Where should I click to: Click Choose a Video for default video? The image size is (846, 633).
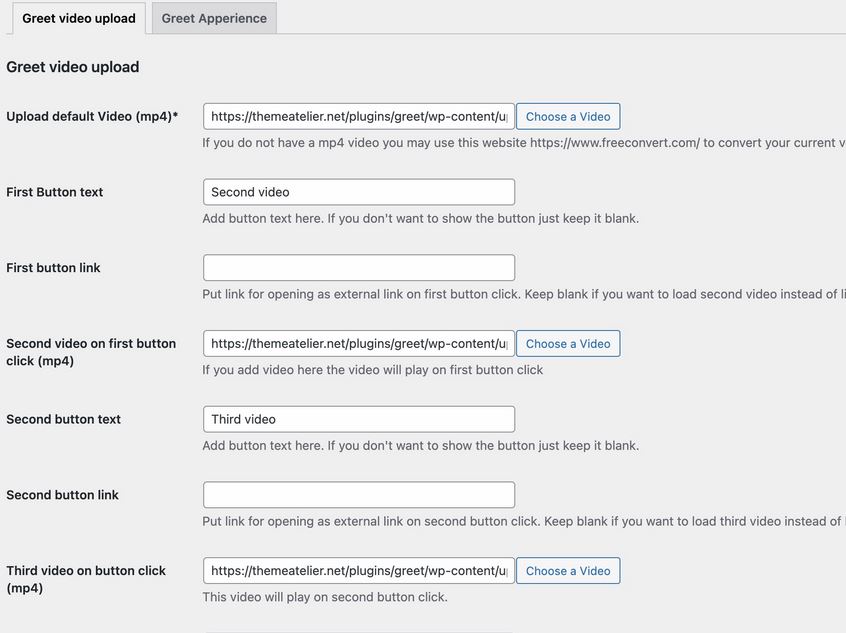[x=568, y=117]
